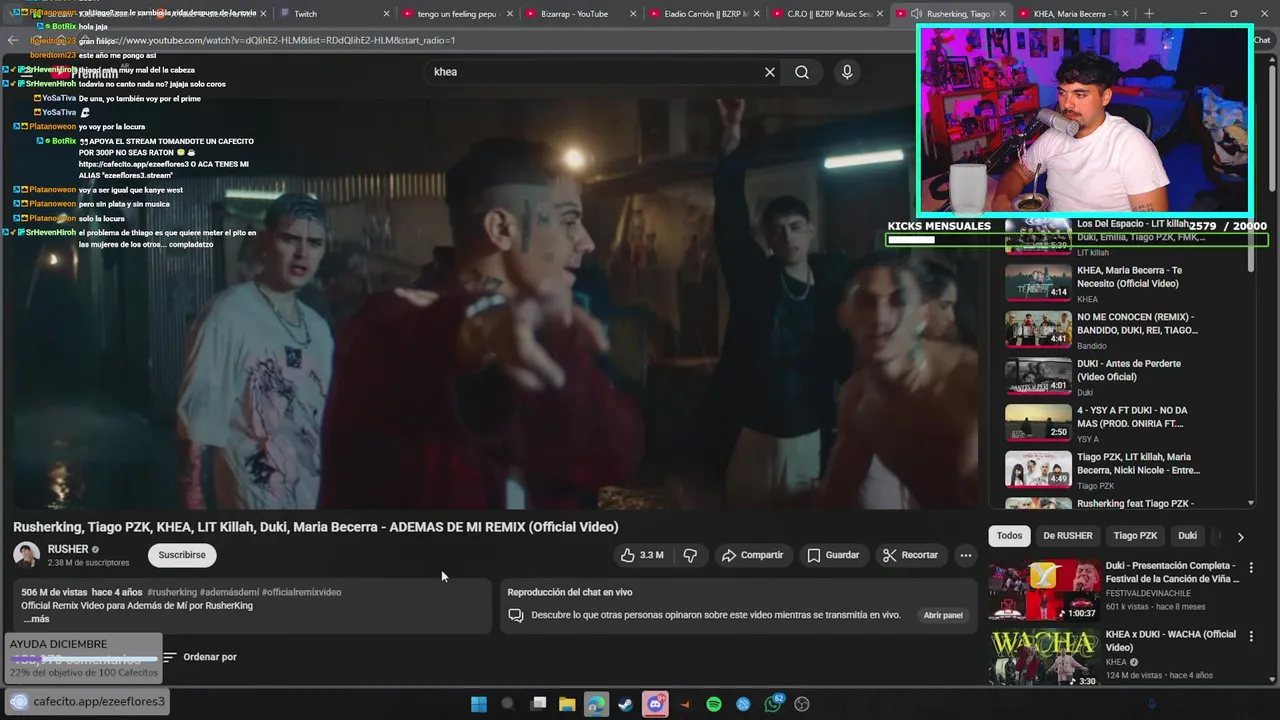The image size is (1280, 720).
Task: Show more filter chips with right chevron
Action: [x=1241, y=537]
